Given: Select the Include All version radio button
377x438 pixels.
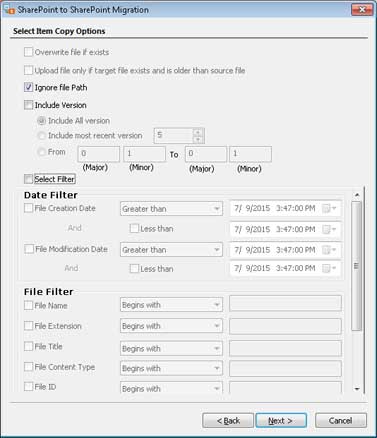Looking at the screenshot, I should click(x=42, y=121).
